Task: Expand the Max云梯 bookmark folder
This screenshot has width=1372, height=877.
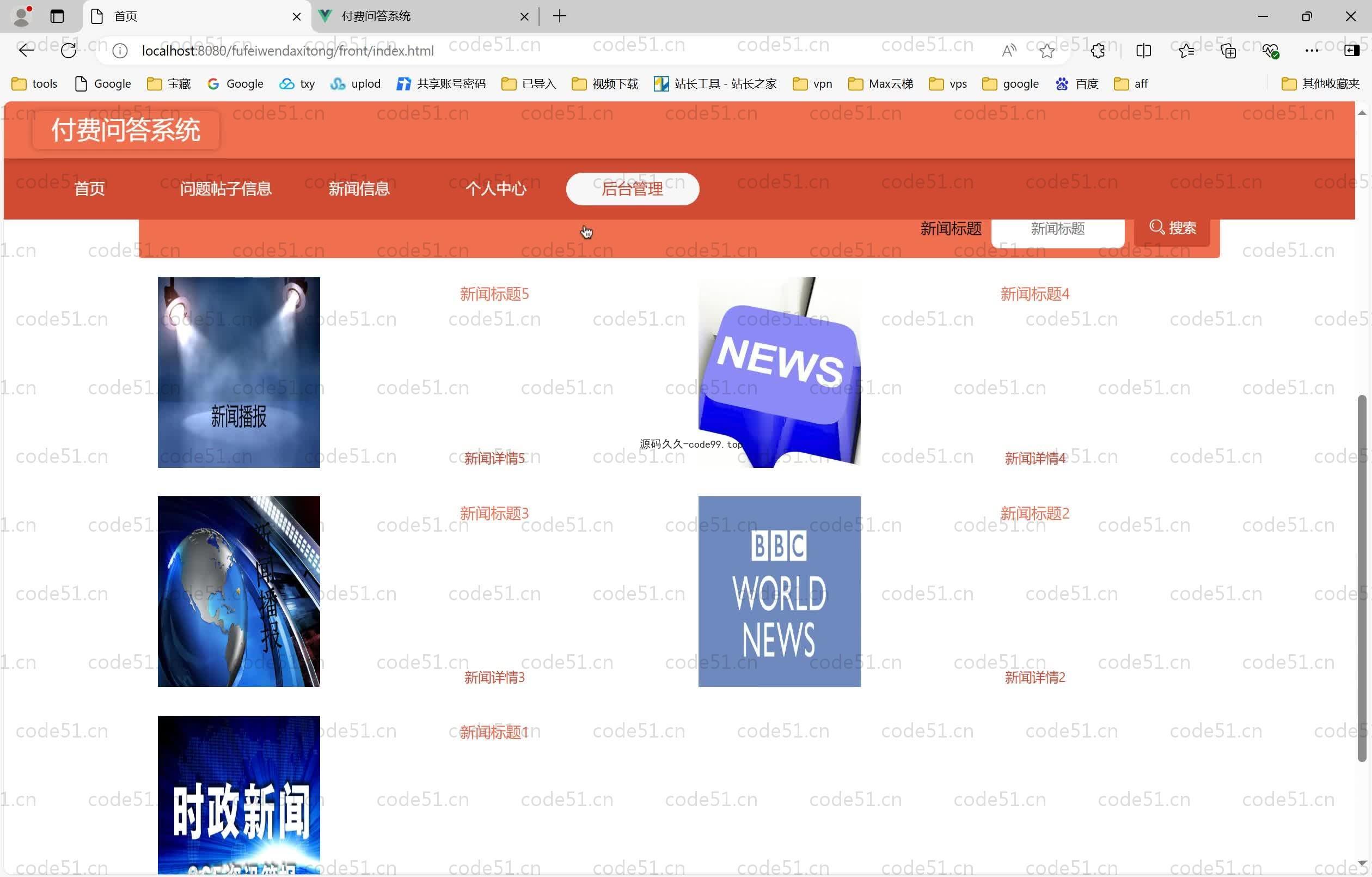Action: (x=880, y=84)
